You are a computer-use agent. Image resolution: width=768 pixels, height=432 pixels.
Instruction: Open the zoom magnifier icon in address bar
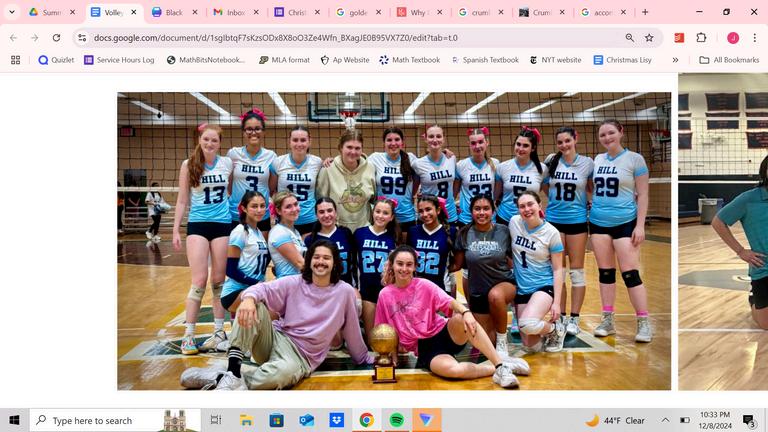[630, 38]
